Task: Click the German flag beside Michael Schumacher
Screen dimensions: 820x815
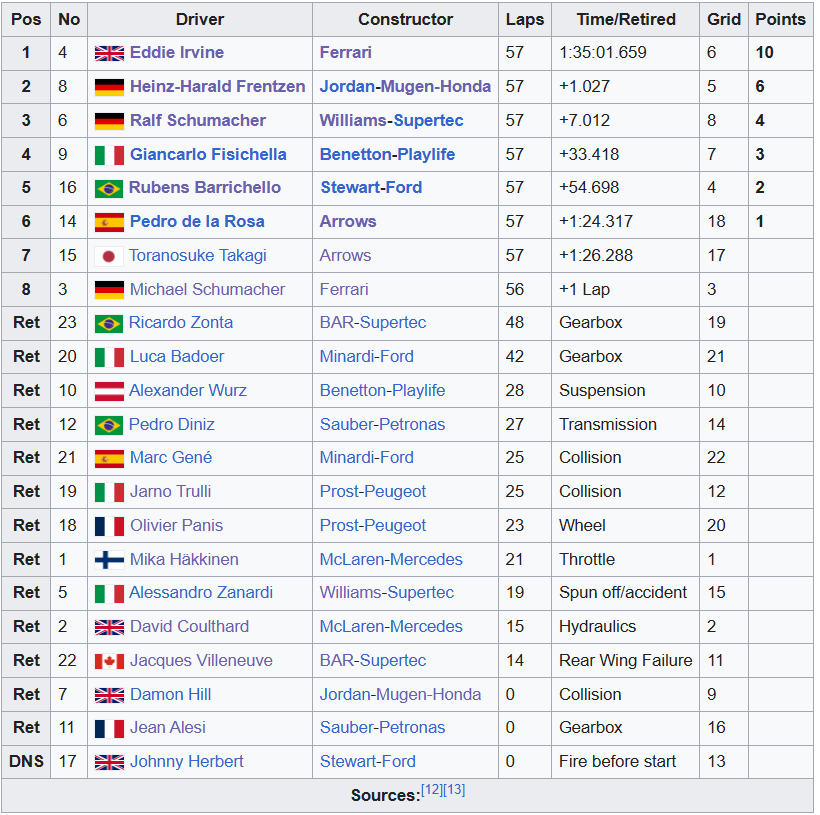Action: (109, 290)
